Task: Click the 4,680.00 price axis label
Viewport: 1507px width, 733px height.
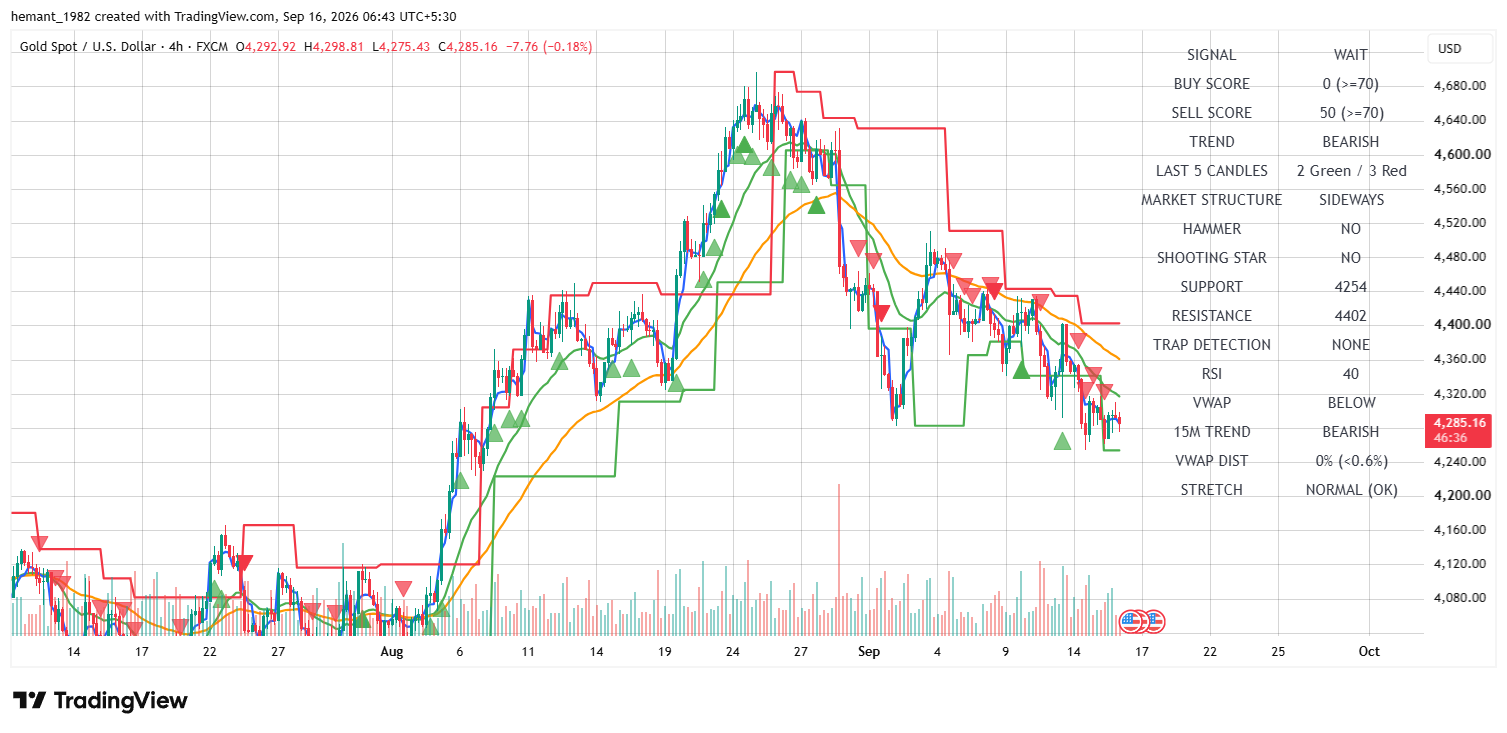Action: coord(1459,85)
